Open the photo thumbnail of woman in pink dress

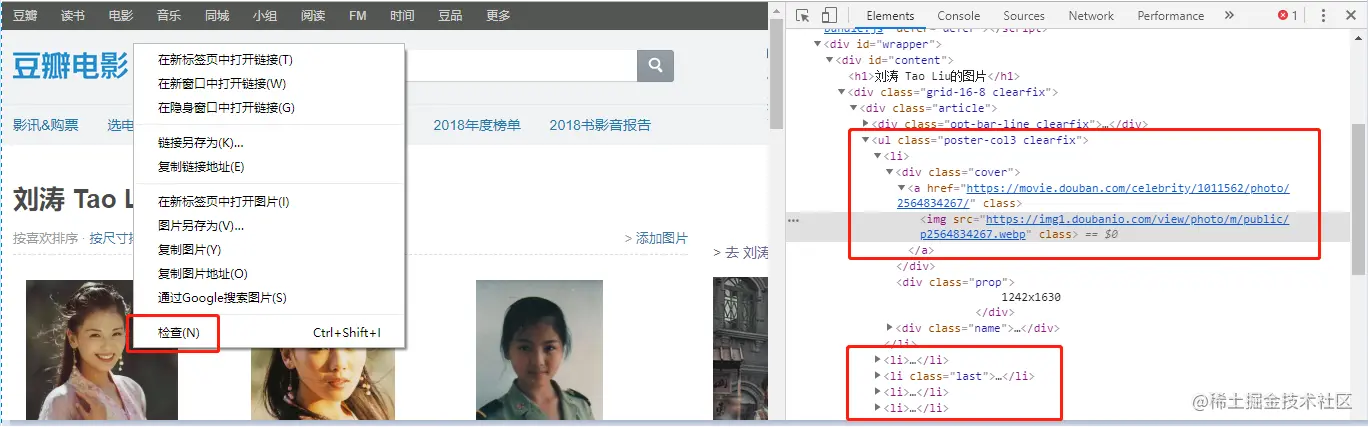pos(101,348)
